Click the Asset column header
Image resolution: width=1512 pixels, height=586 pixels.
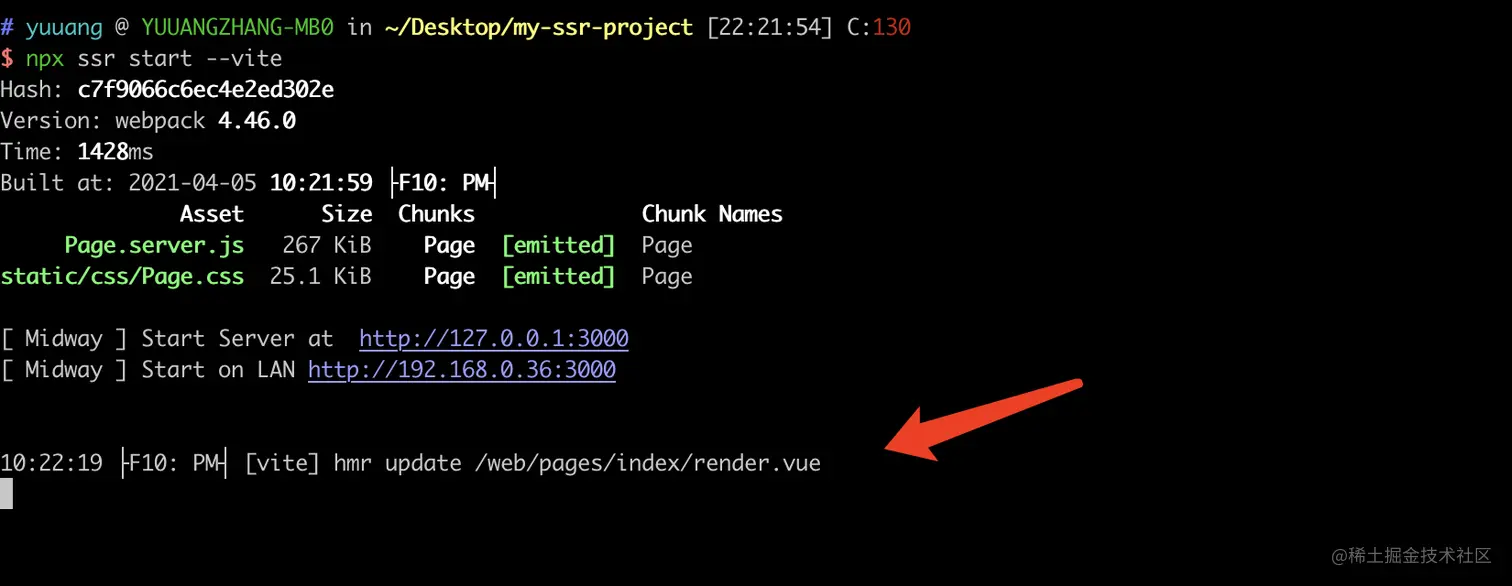click(x=212, y=214)
